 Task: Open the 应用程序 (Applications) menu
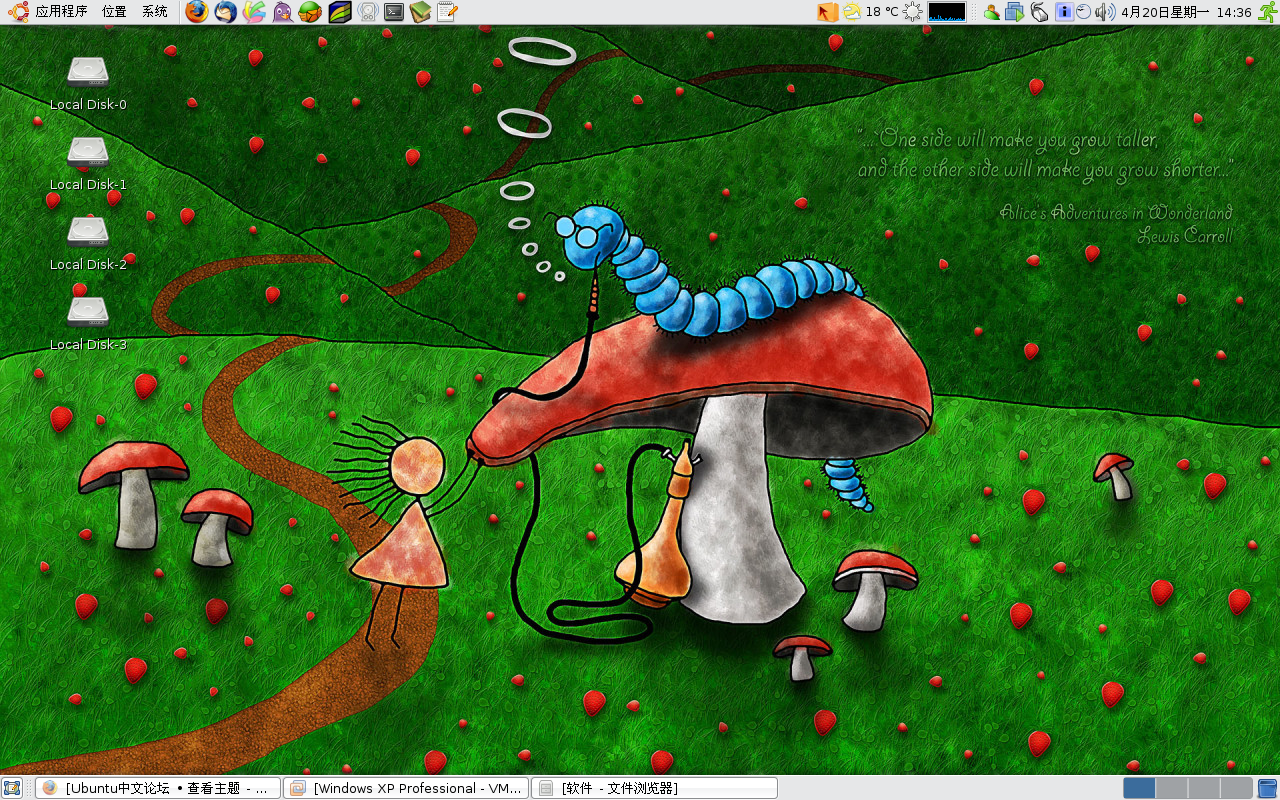[48, 12]
